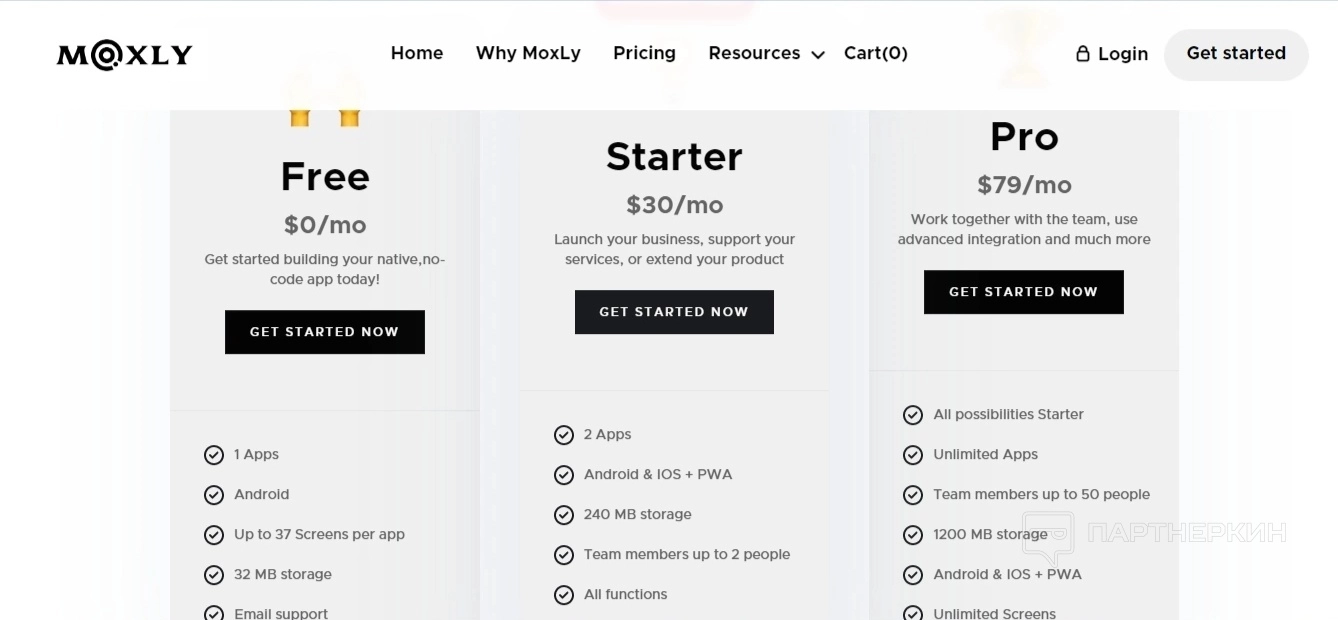Click the lock icon beside Login
1338x620 pixels.
pos(1082,54)
